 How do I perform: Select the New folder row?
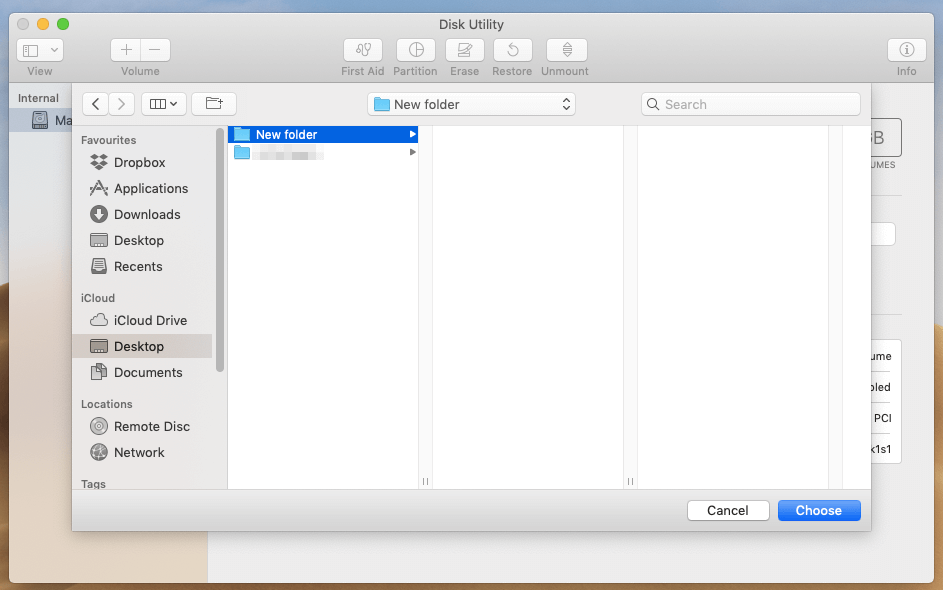323,134
